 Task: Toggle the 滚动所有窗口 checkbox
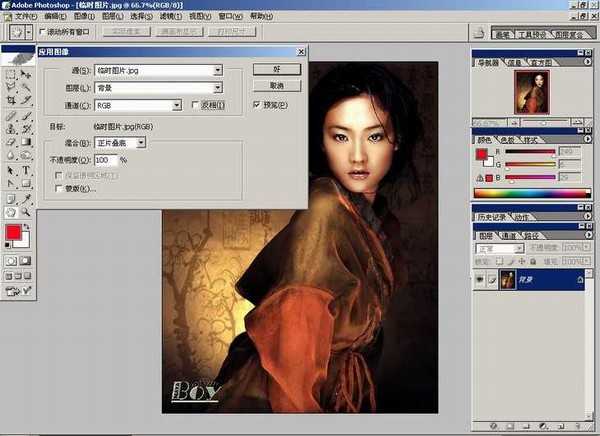[42, 32]
